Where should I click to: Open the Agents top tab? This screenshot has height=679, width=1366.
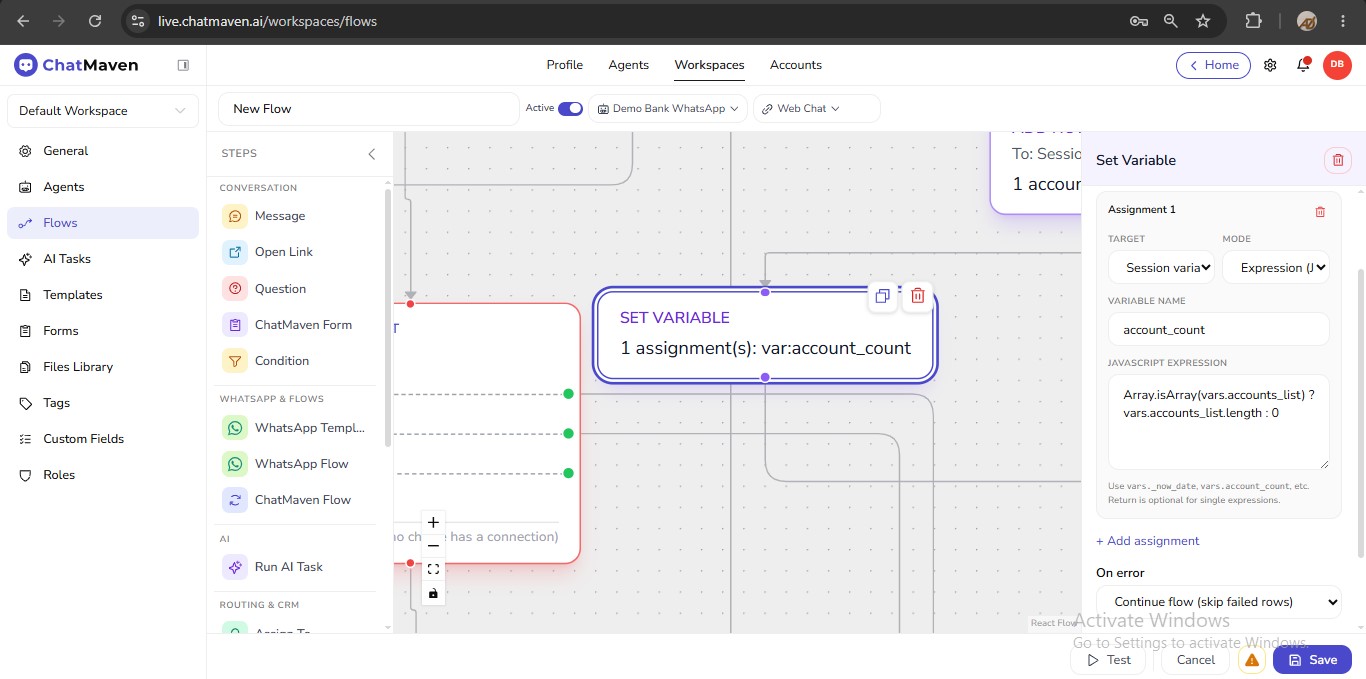point(629,65)
